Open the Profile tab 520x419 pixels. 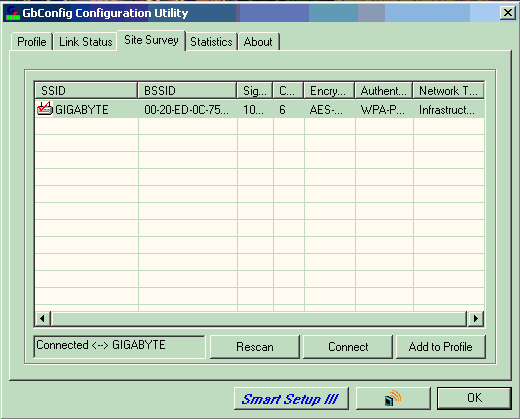32,42
